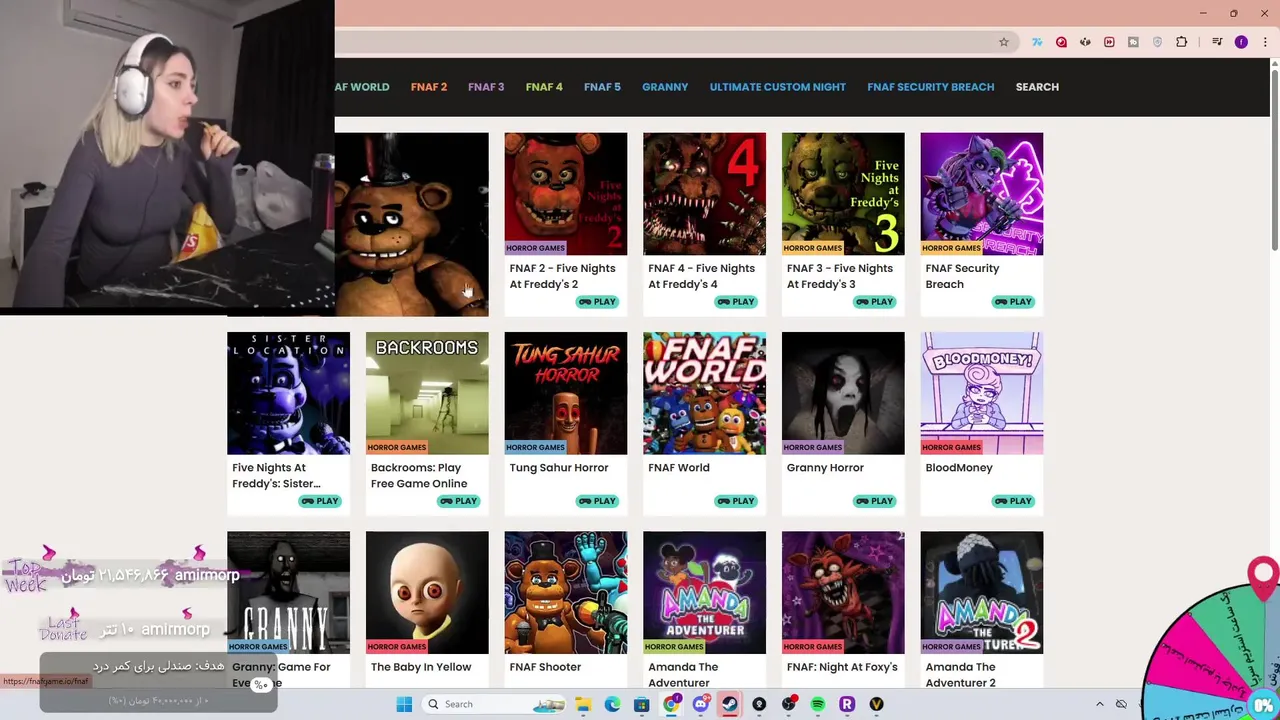Screen dimensions: 1280x720
Task: Click the red fast-forward extension icon
Action: tap(1109, 42)
